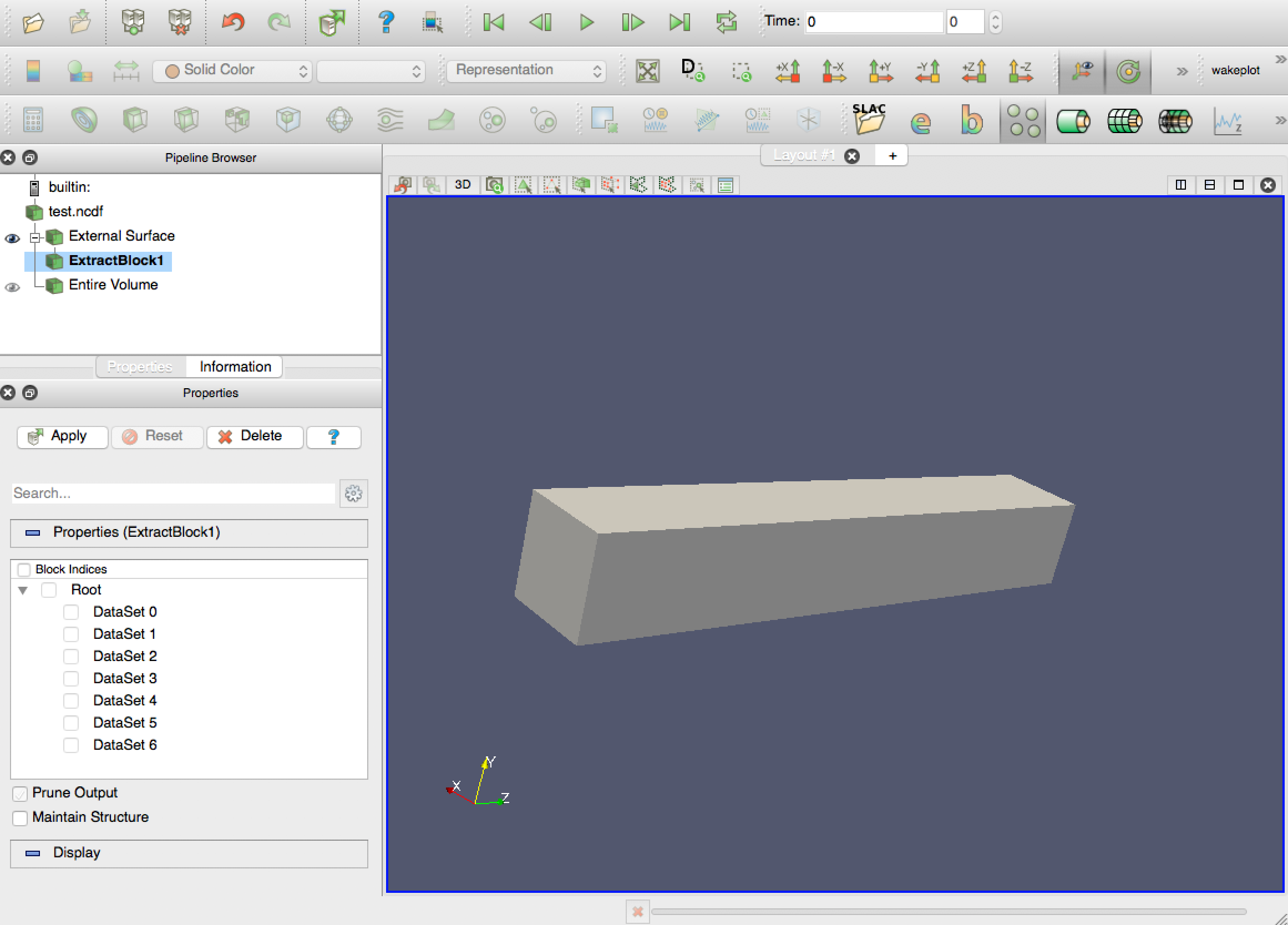1288x925 pixels.
Task: Click Apply to confirm ExtractBlock1 changes
Action: [x=57, y=435]
